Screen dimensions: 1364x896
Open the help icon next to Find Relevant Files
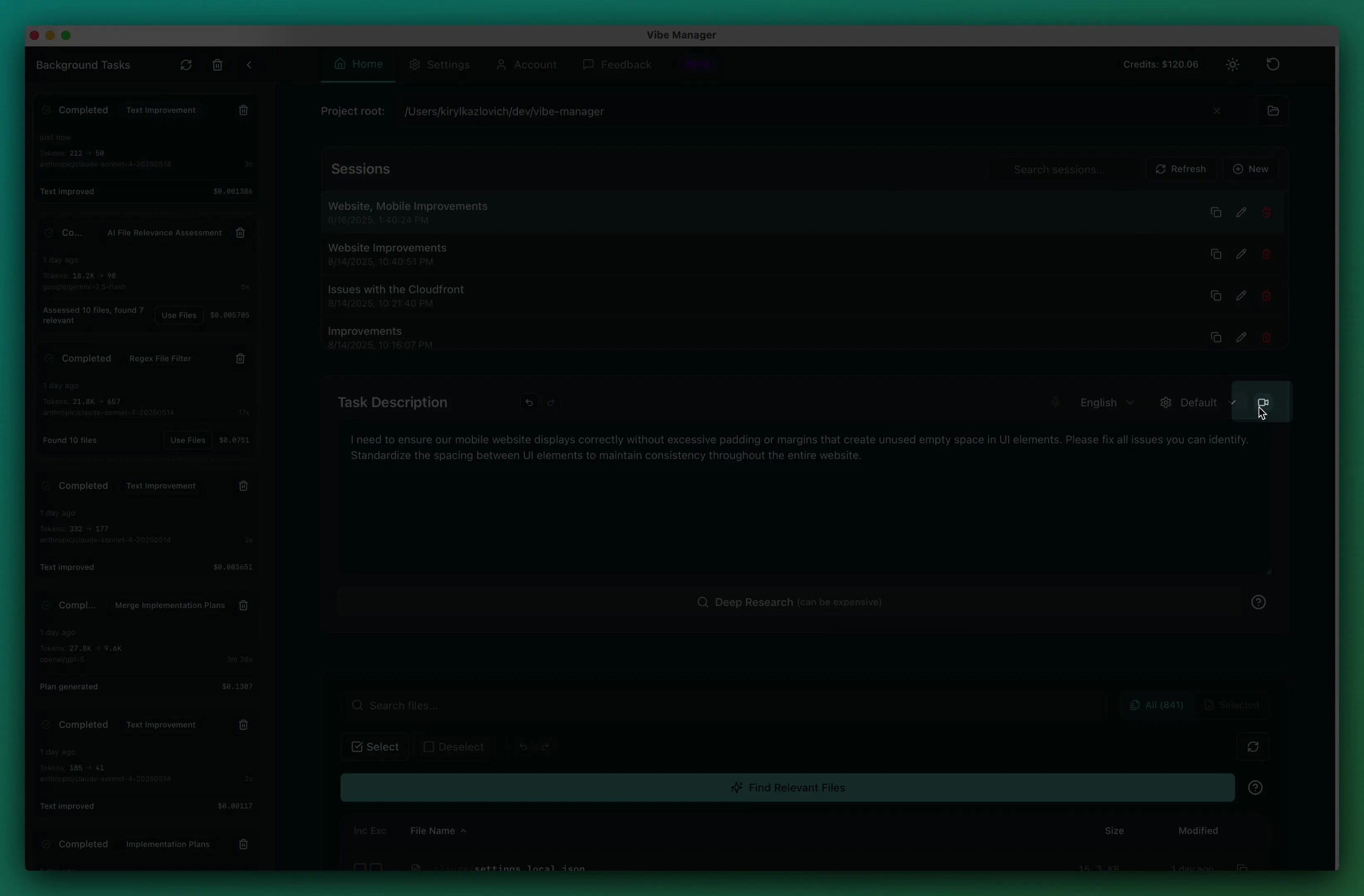(x=1255, y=788)
